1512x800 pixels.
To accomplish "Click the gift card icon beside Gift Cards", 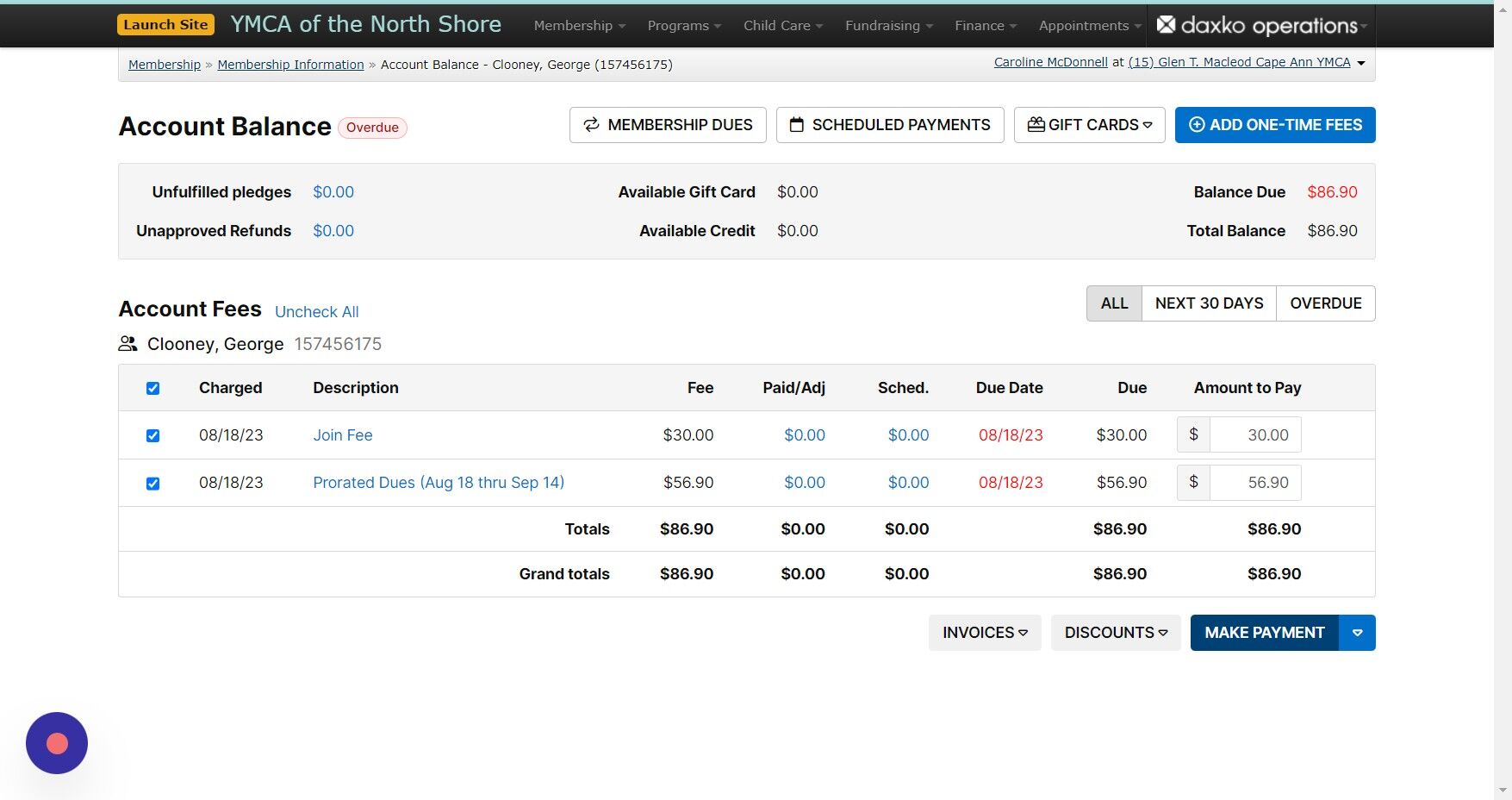I will coord(1036,124).
